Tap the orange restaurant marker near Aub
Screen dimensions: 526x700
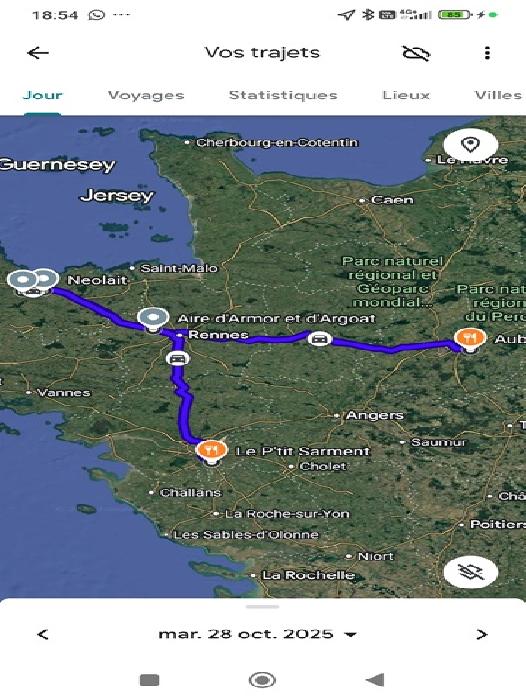pyautogui.click(x=470, y=339)
